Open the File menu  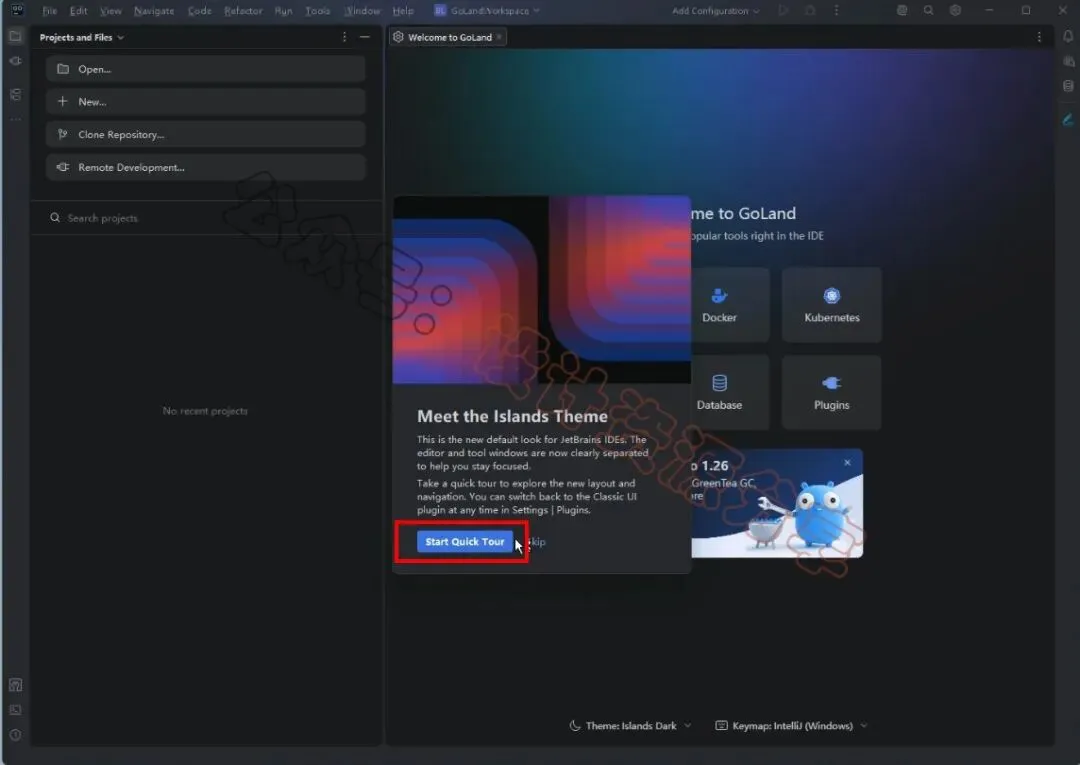tap(50, 10)
